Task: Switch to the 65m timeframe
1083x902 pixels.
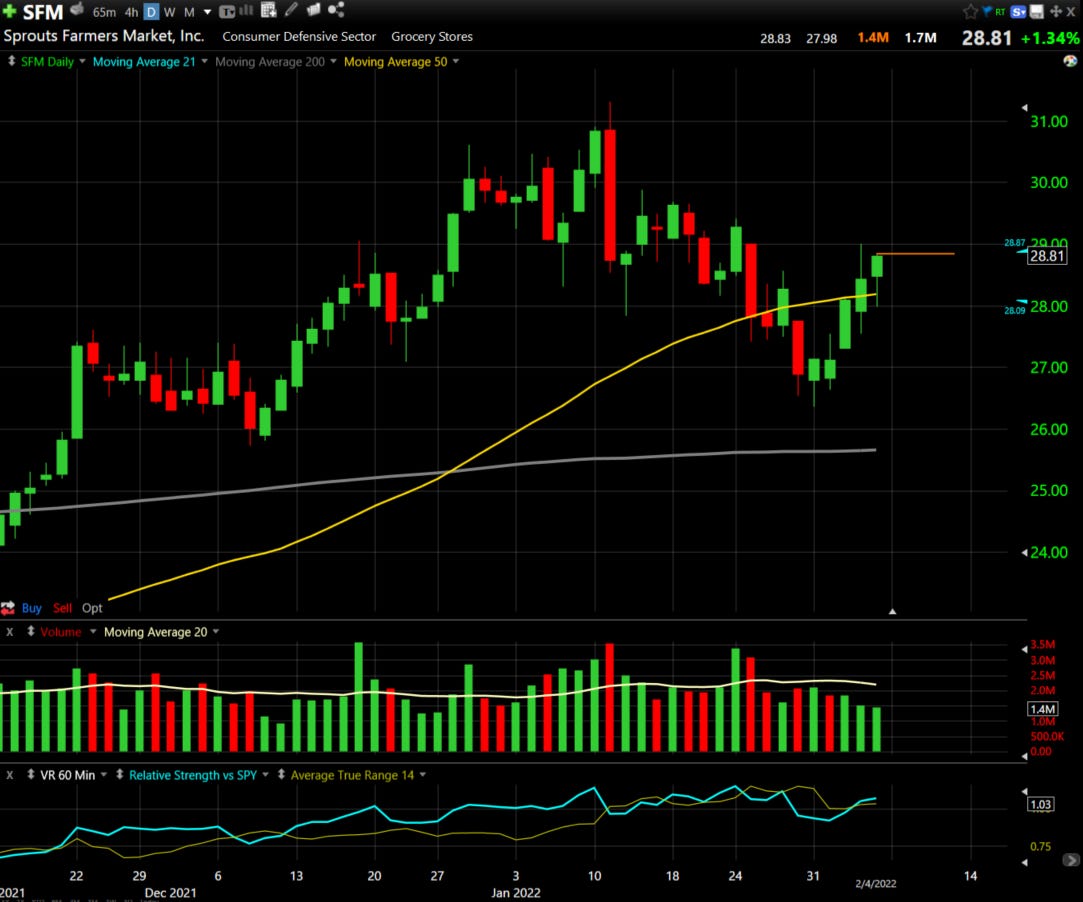Action: 104,12
